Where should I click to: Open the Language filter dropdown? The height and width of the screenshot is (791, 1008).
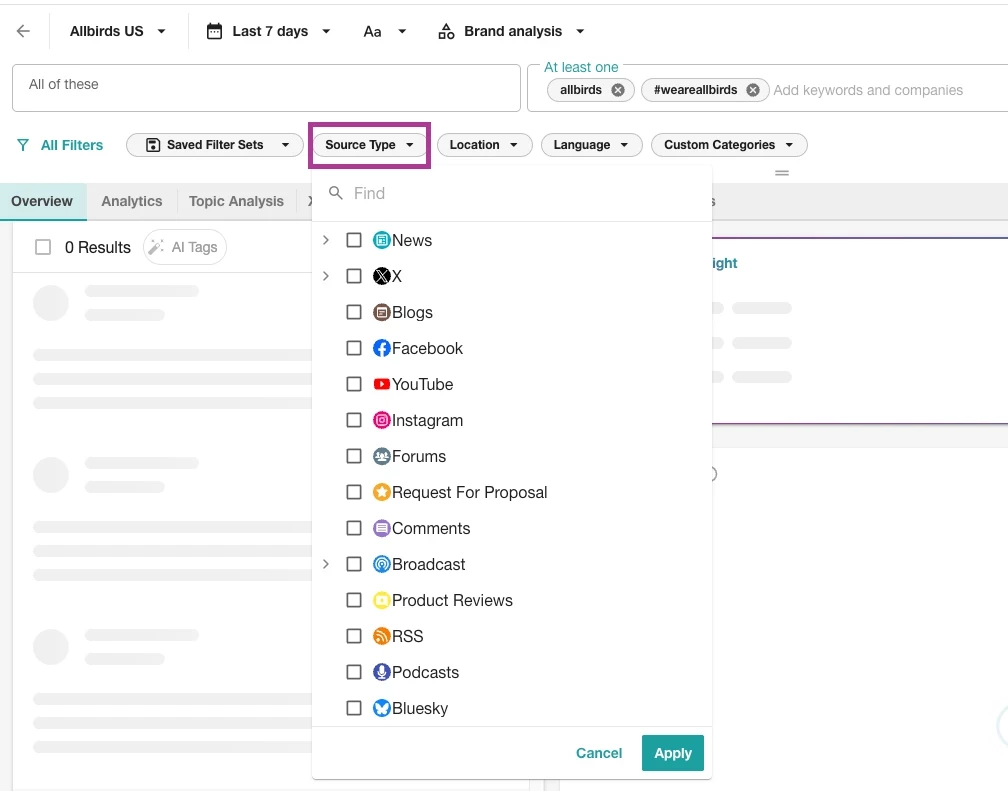[x=591, y=145]
